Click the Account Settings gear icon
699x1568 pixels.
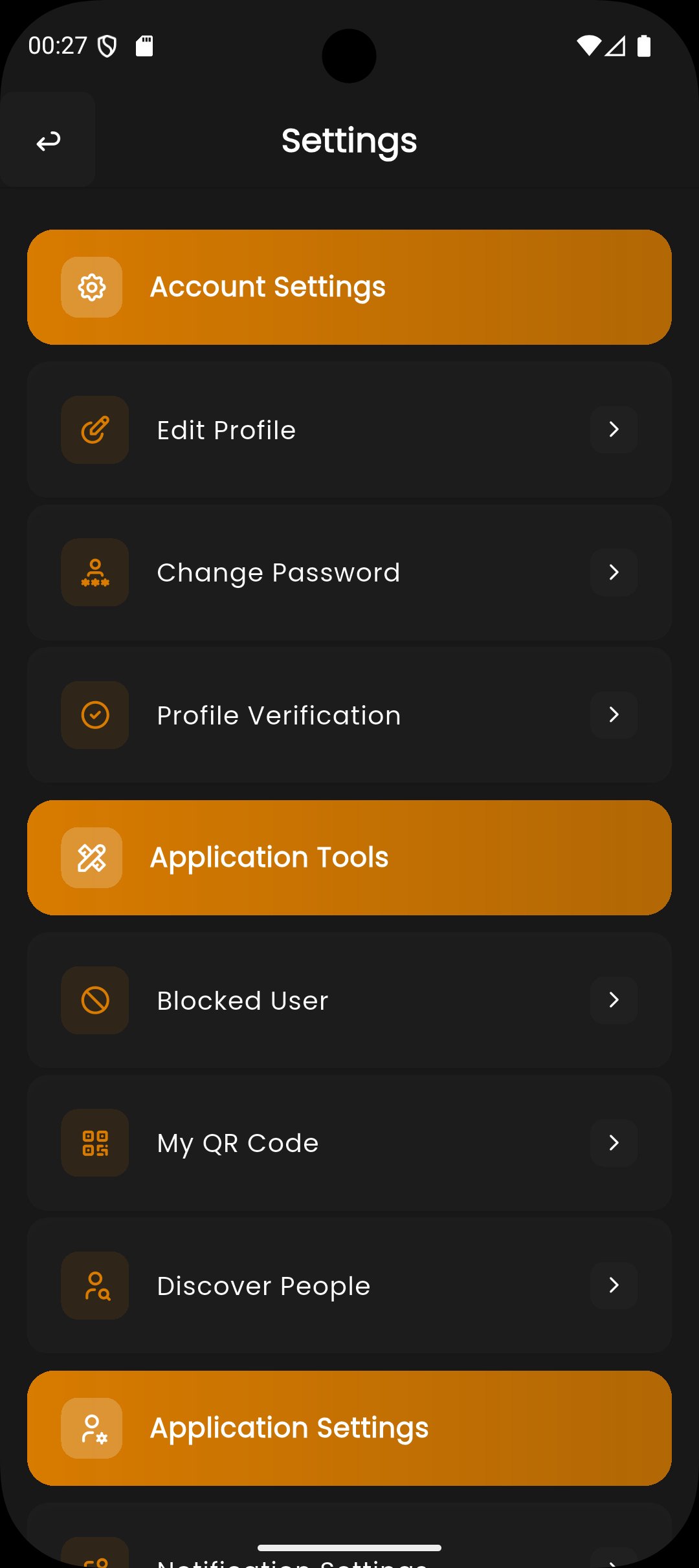[92, 287]
